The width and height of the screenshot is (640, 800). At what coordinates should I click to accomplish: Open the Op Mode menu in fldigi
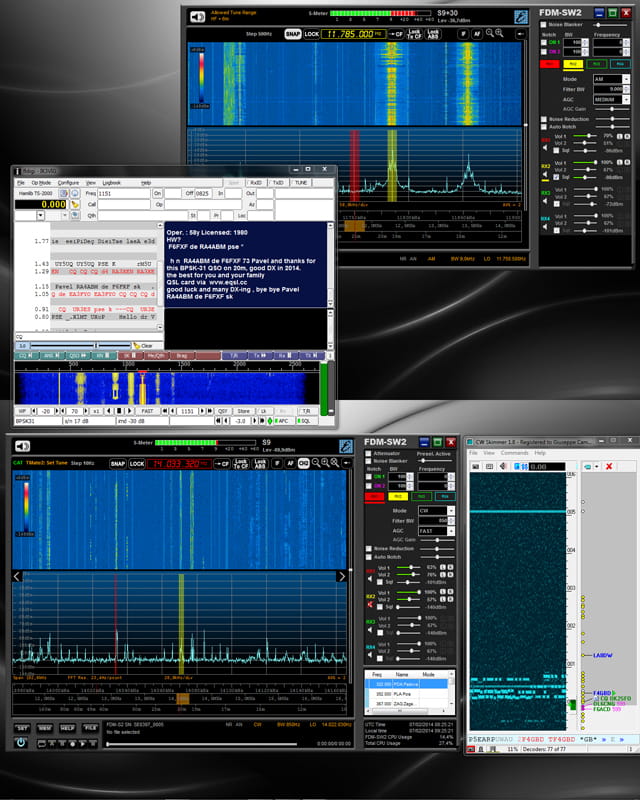tap(41, 183)
